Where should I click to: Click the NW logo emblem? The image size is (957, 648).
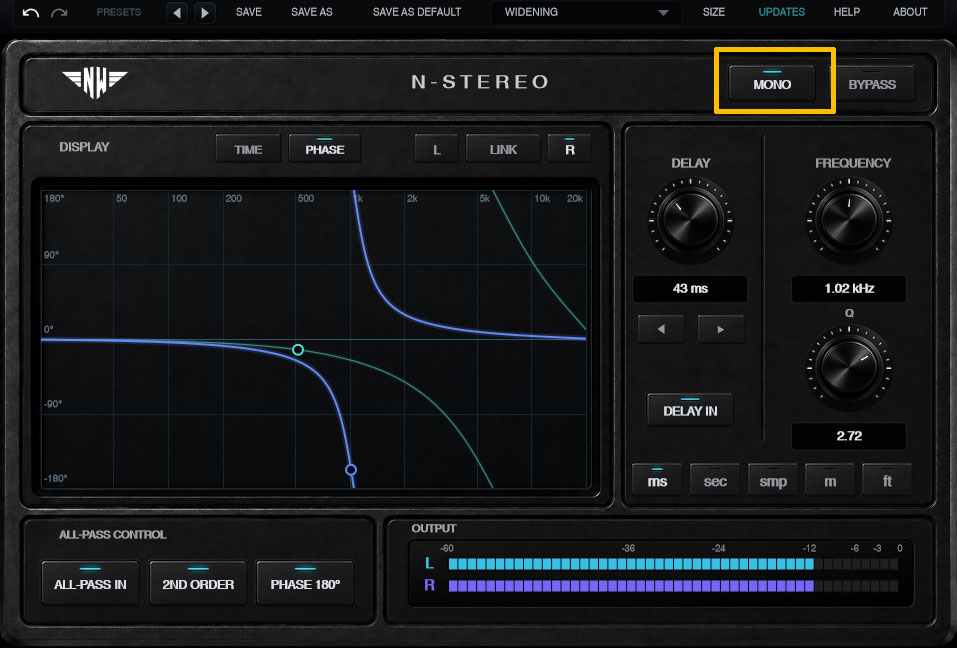tap(95, 84)
